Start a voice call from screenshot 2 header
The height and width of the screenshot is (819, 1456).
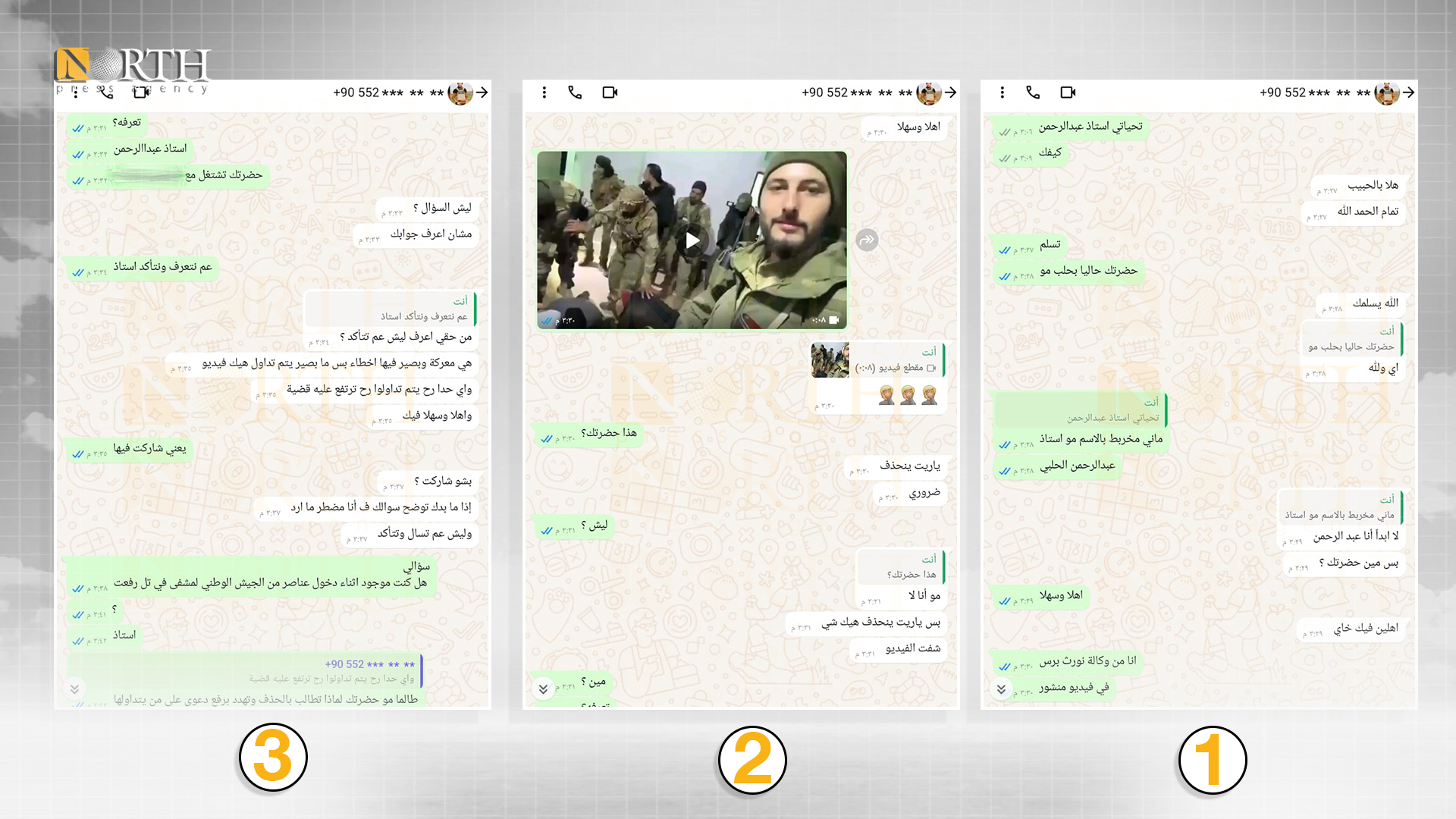[575, 93]
